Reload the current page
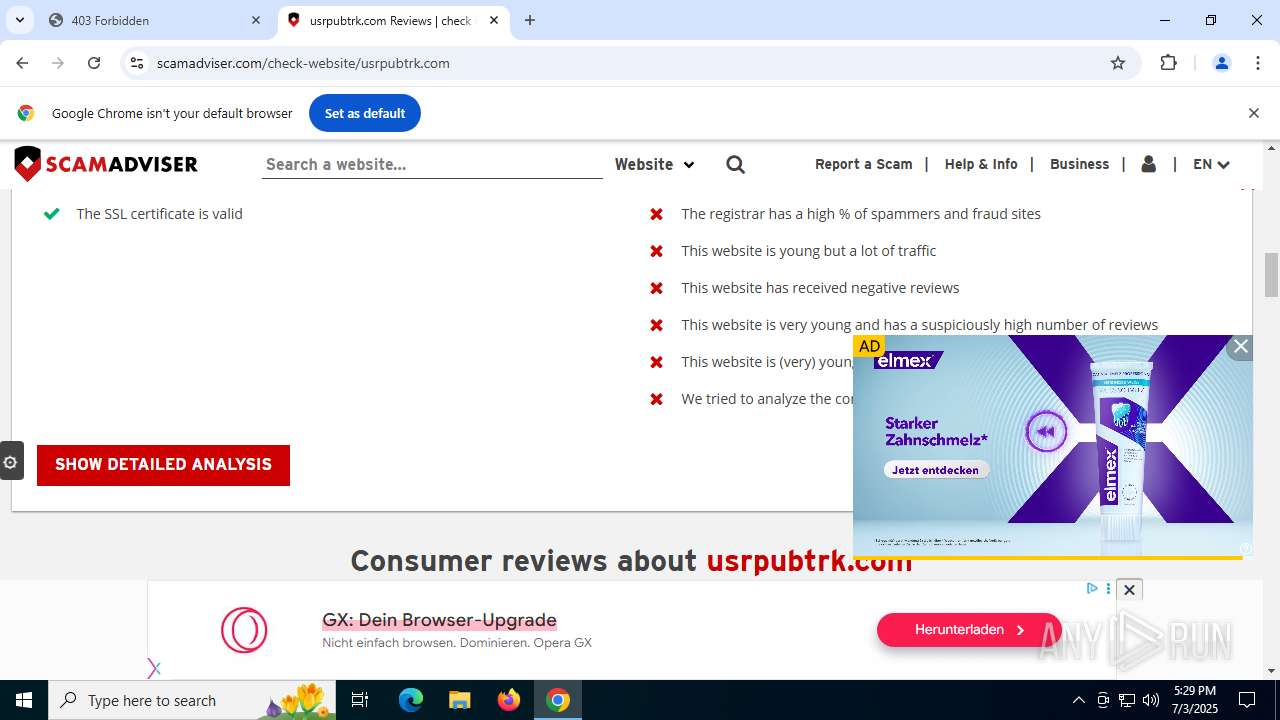 coord(94,63)
